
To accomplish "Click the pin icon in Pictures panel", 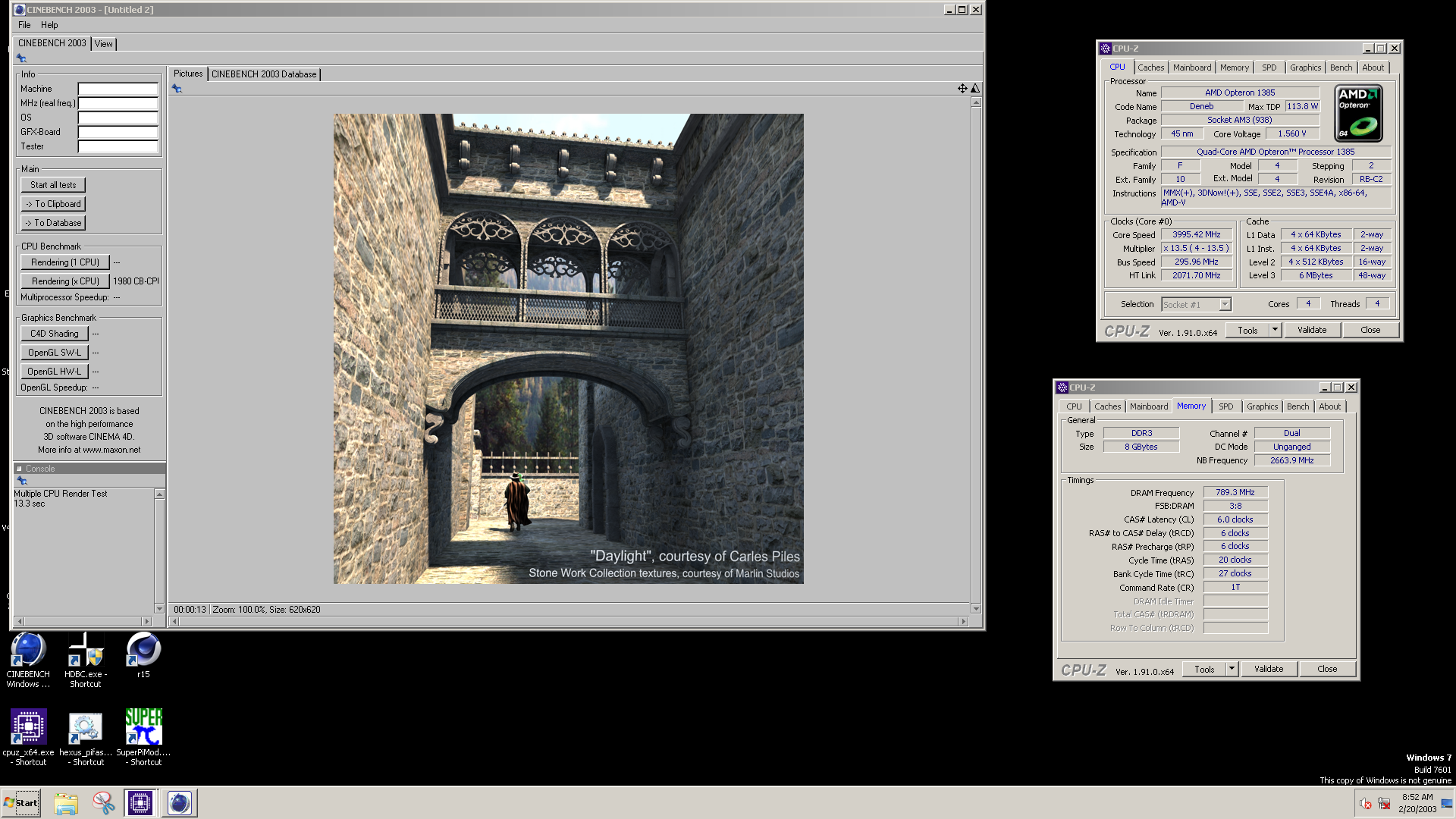I will pyautogui.click(x=177, y=89).
